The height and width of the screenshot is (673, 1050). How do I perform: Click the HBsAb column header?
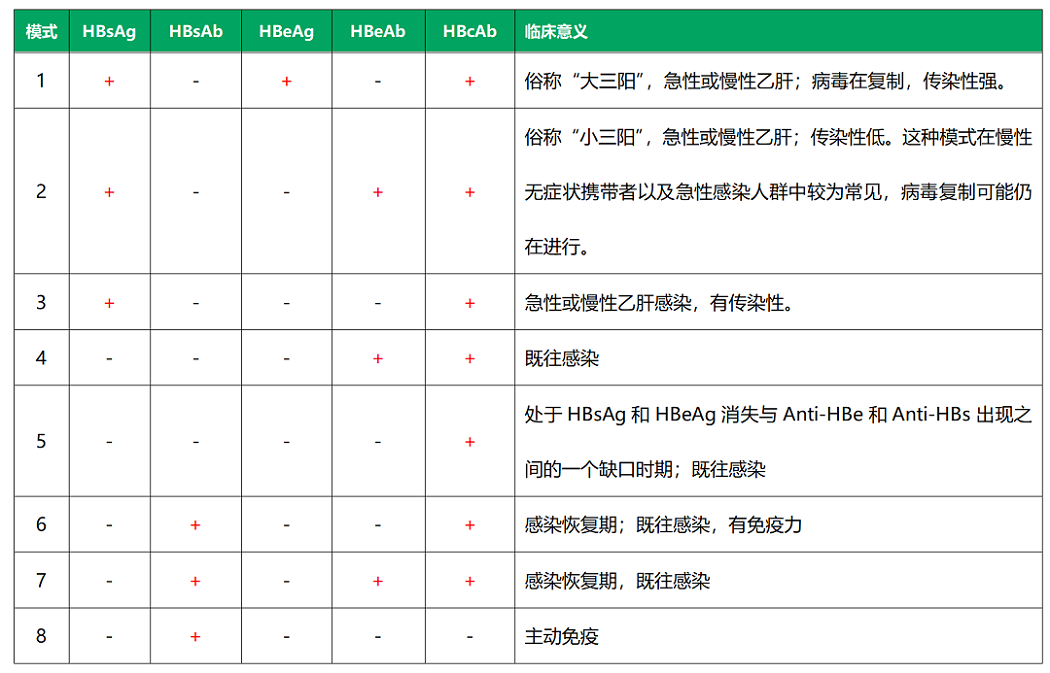(x=194, y=31)
